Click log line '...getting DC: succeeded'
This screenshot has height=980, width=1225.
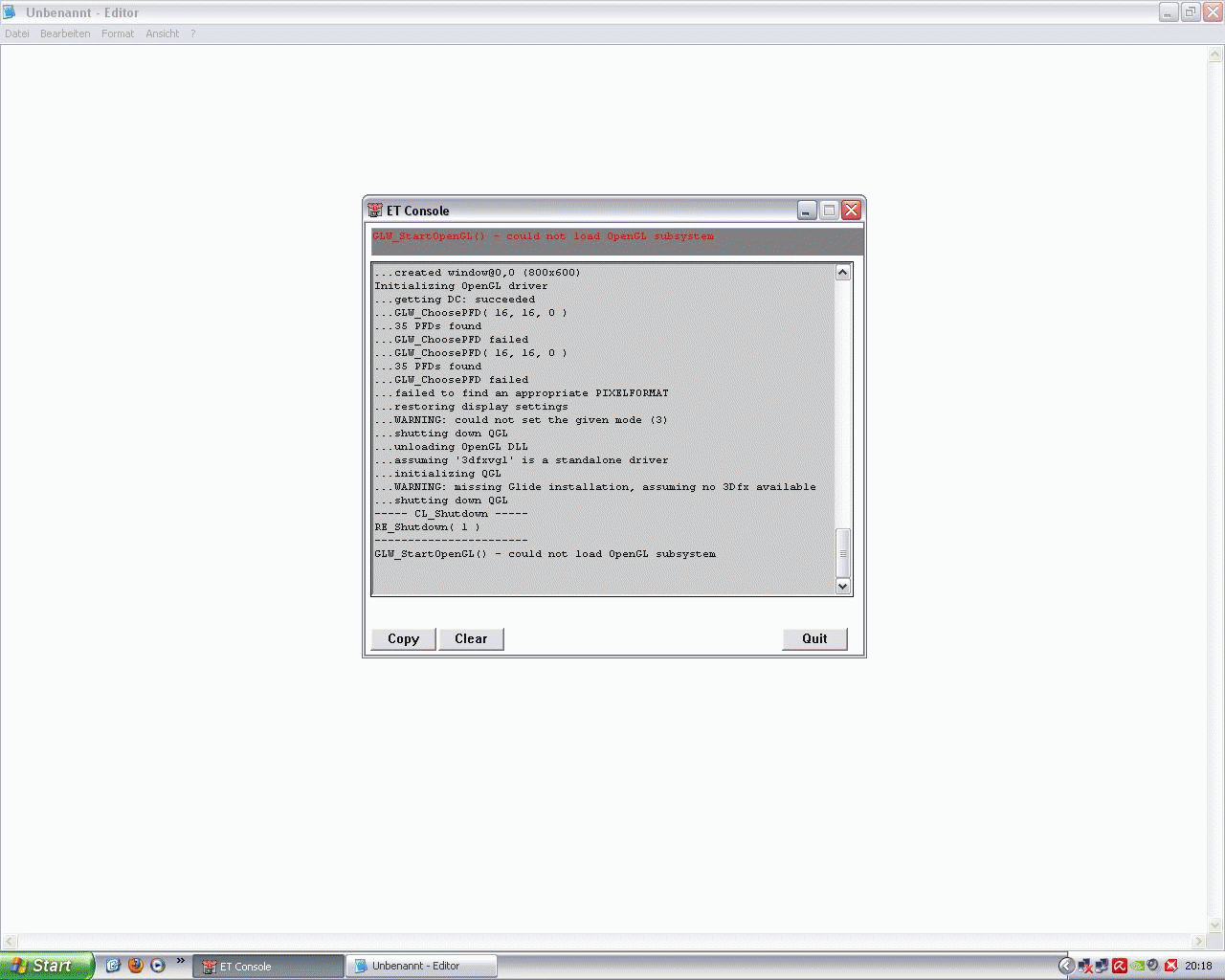click(x=456, y=300)
